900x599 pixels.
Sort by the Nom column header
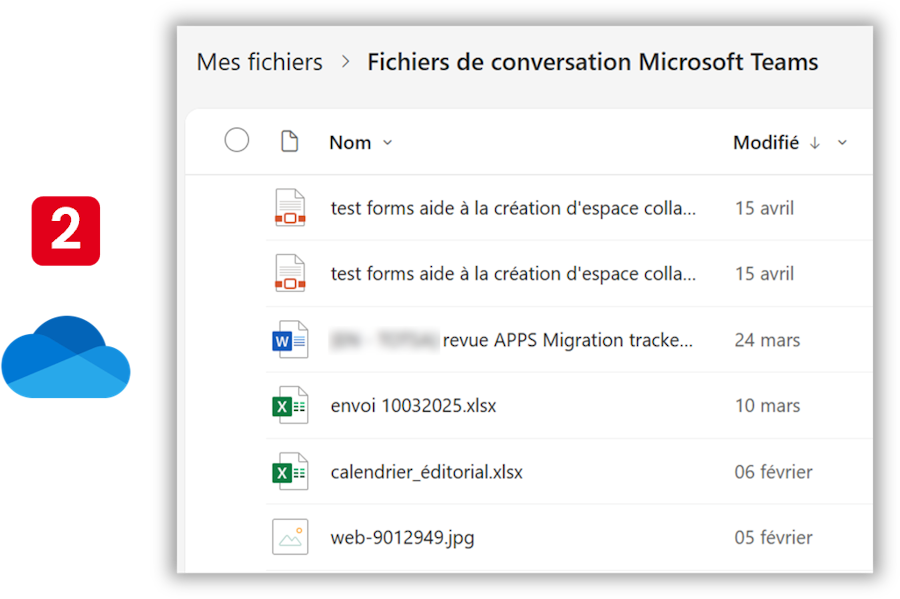pos(350,143)
